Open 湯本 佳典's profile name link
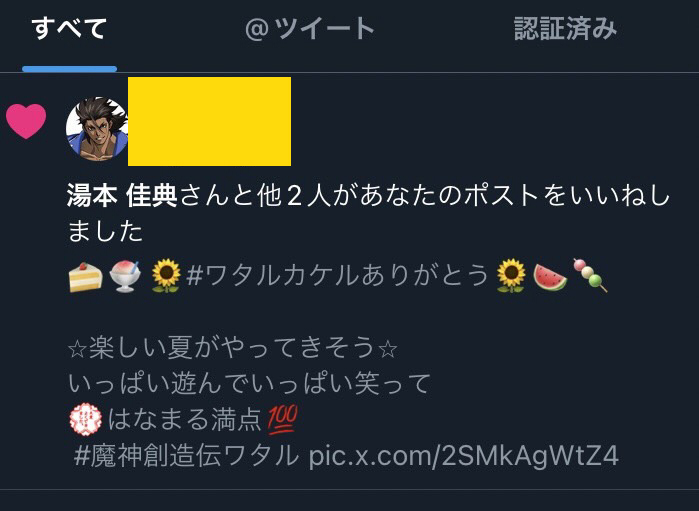Screen dimensions: 699x511 point(122,196)
